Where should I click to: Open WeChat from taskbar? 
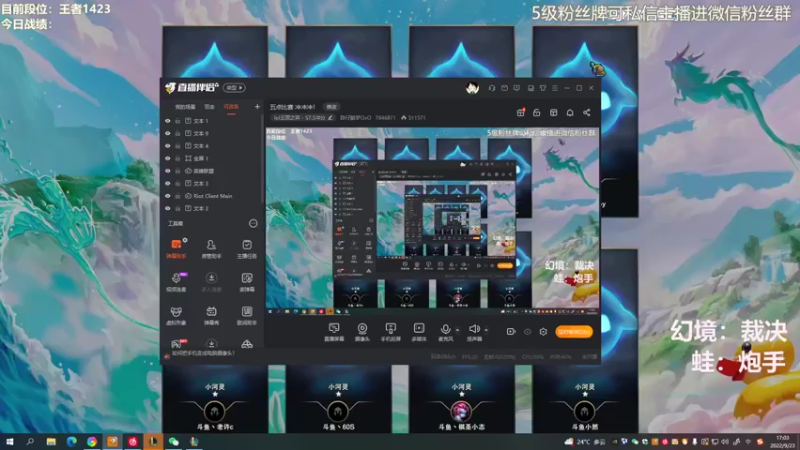[173, 442]
